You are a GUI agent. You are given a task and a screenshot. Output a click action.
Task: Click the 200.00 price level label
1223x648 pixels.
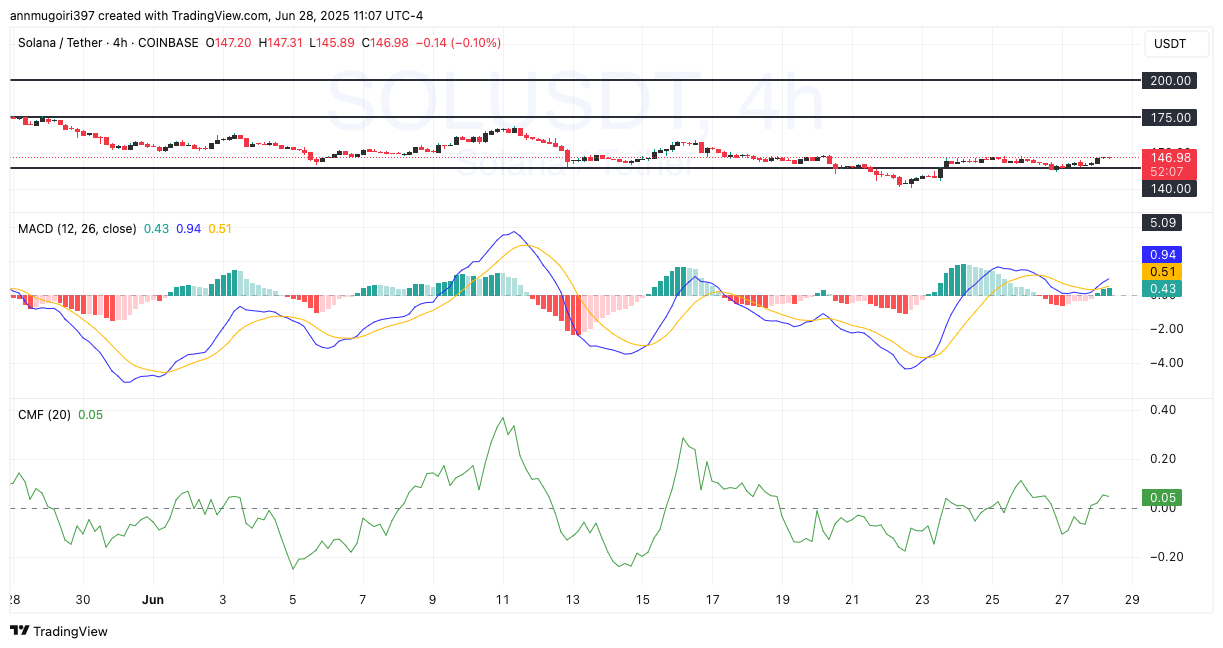(1169, 80)
